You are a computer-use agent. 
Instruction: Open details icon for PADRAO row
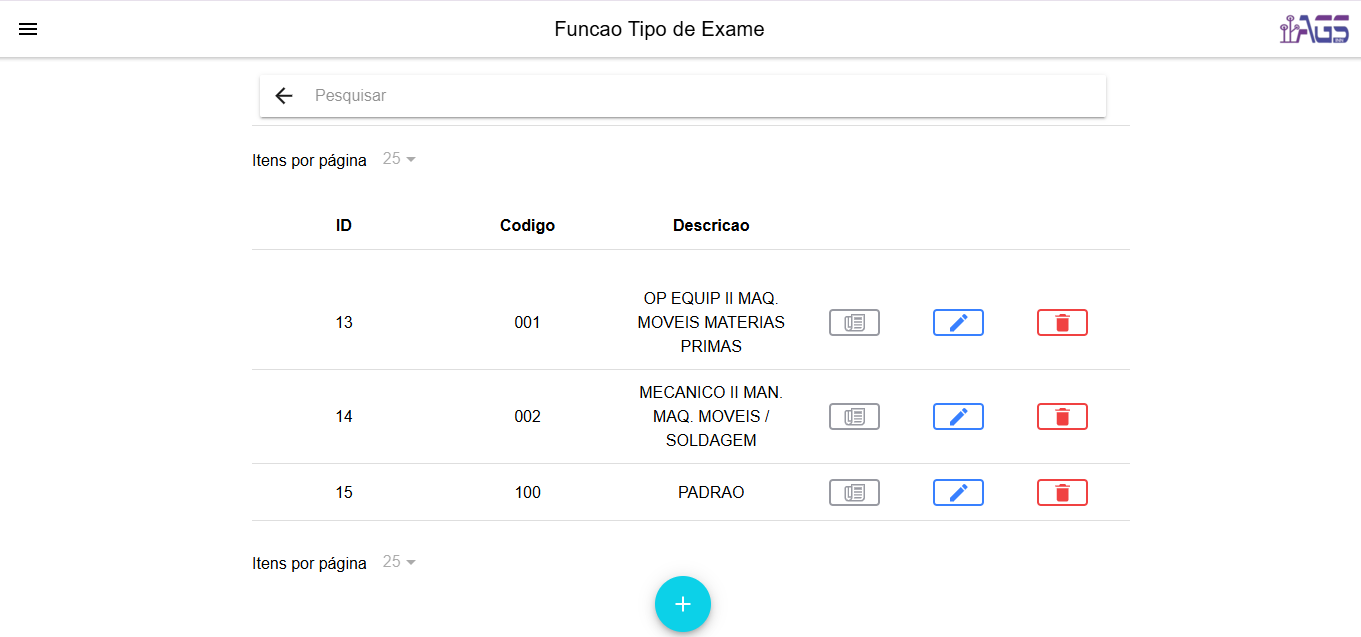coord(854,493)
